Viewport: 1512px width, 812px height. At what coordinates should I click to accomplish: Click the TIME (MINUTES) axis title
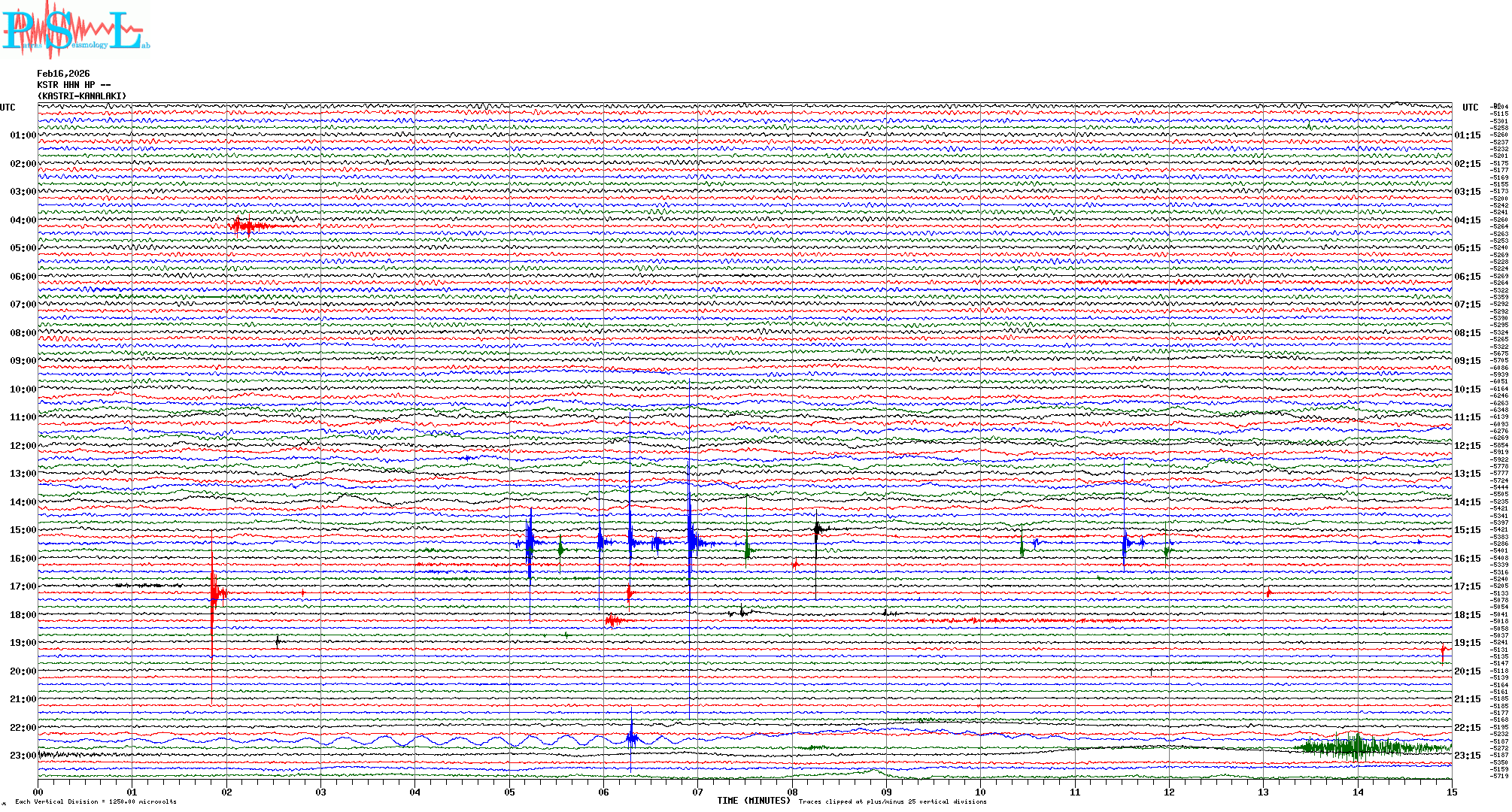[x=753, y=801]
